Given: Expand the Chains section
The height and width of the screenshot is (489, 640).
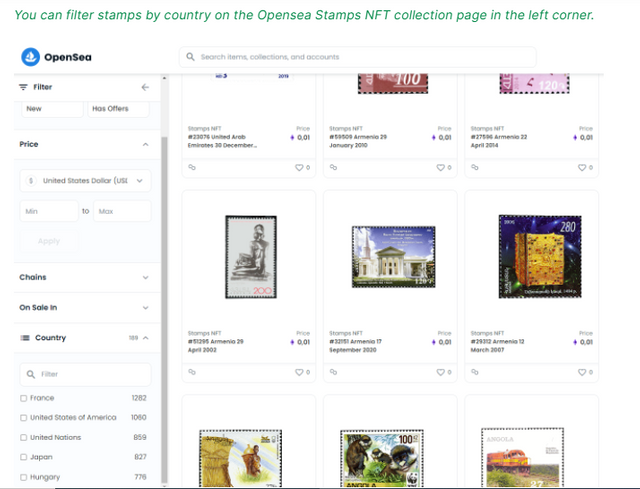Looking at the screenshot, I should [145, 278].
